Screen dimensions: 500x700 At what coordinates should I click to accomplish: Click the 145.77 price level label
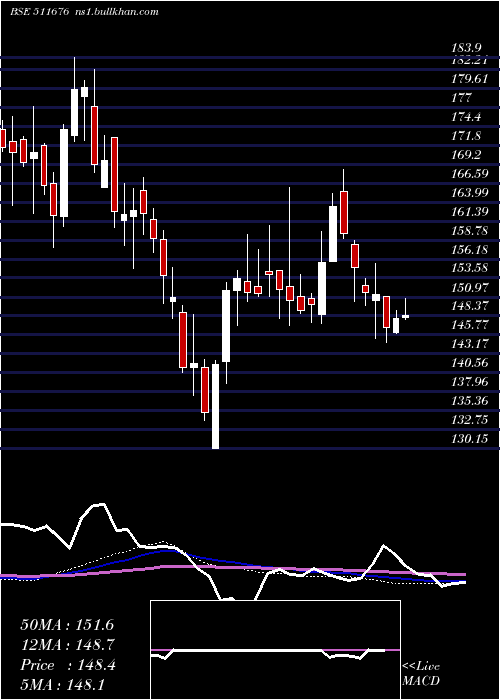click(469, 325)
